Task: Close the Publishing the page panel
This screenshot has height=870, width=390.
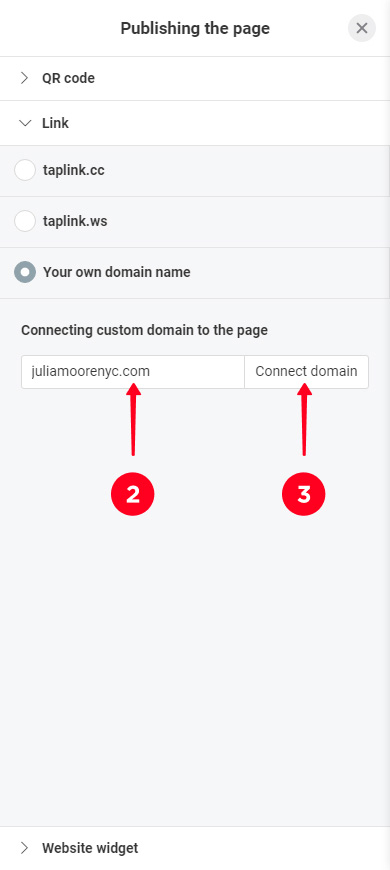Action: [x=362, y=28]
